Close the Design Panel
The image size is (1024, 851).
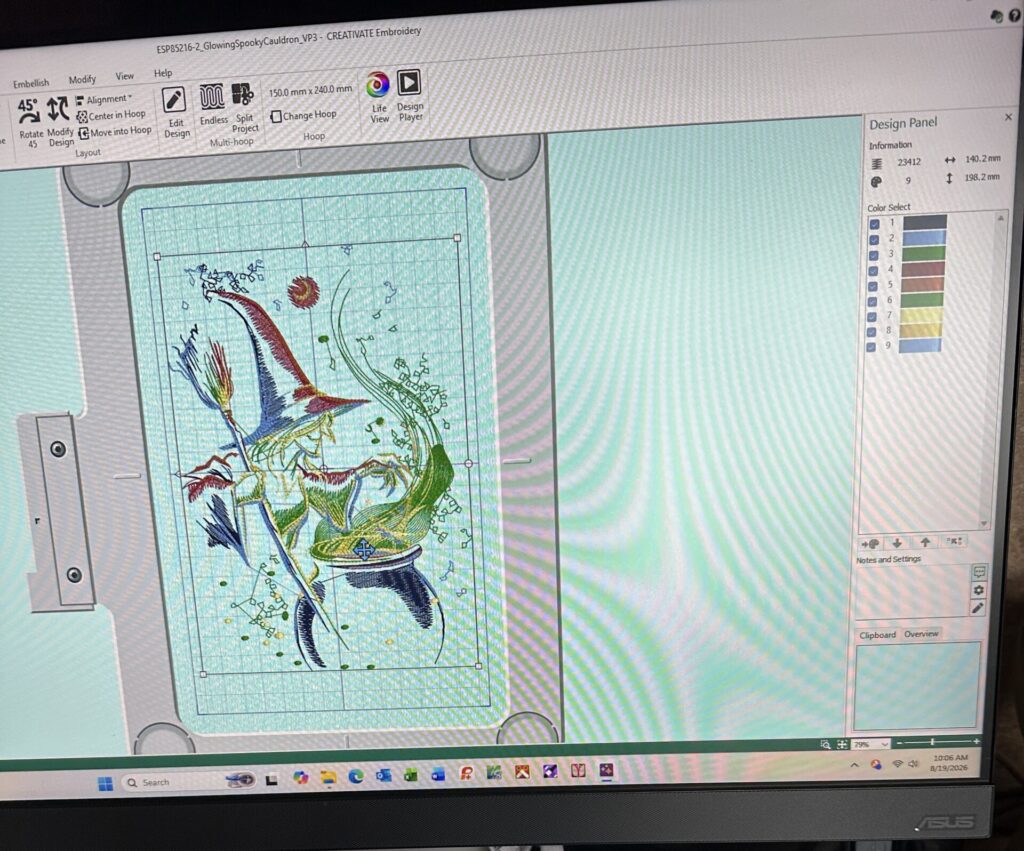[1008, 117]
